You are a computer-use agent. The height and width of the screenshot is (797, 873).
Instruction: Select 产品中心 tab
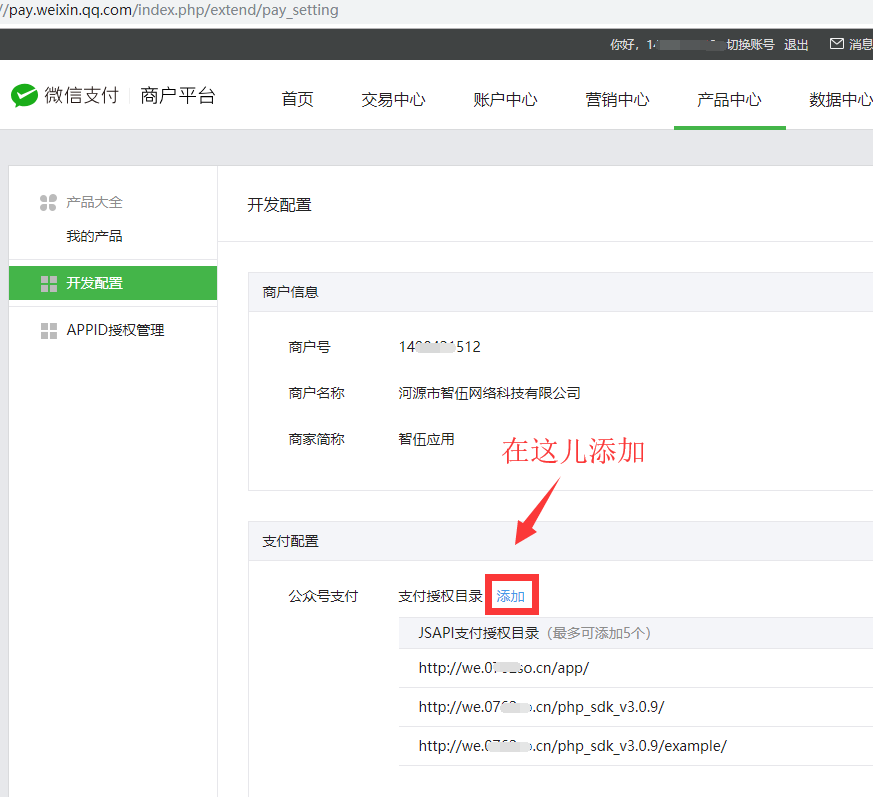coord(729,100)
